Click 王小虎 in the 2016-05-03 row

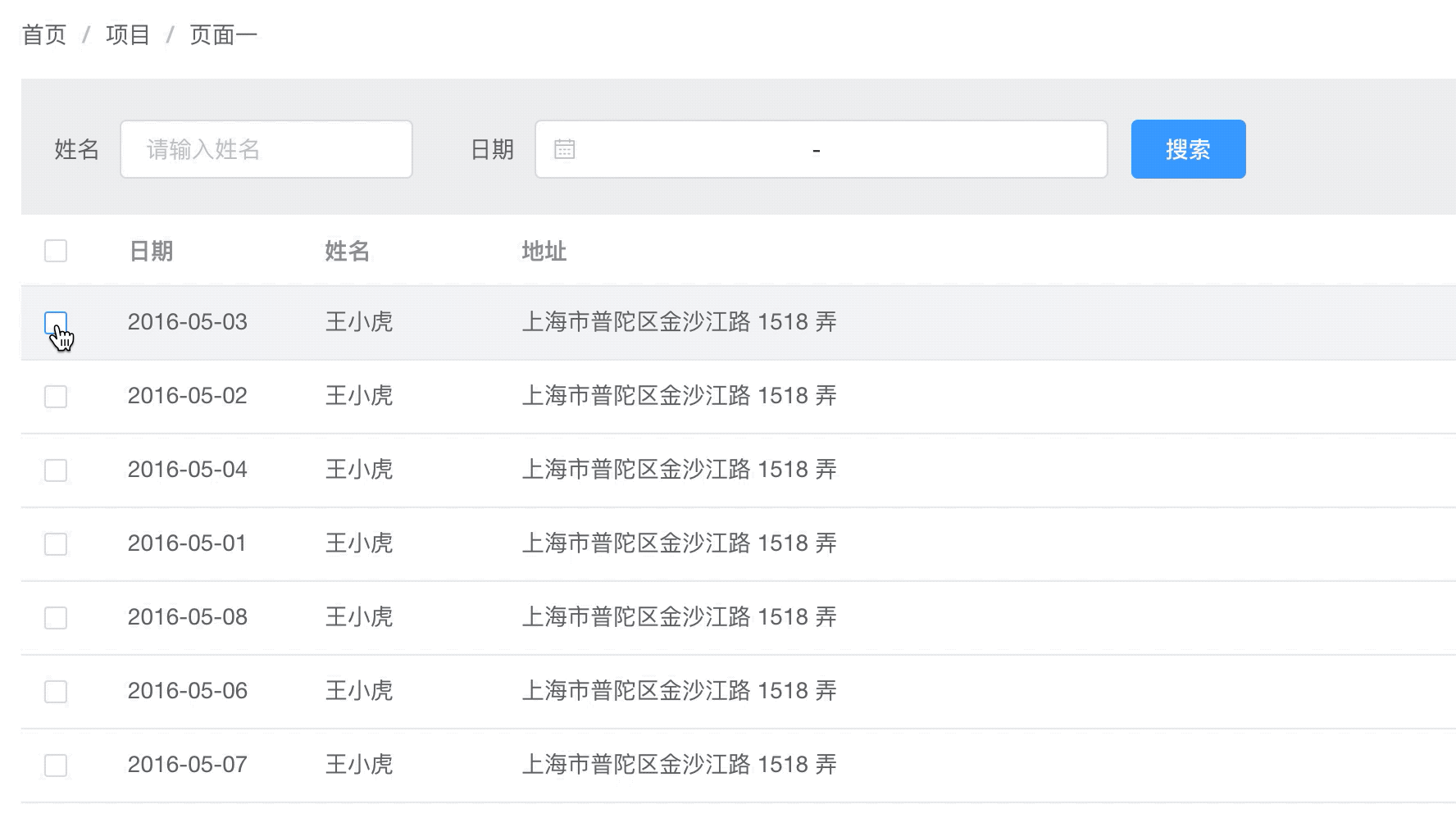(359, 322)
